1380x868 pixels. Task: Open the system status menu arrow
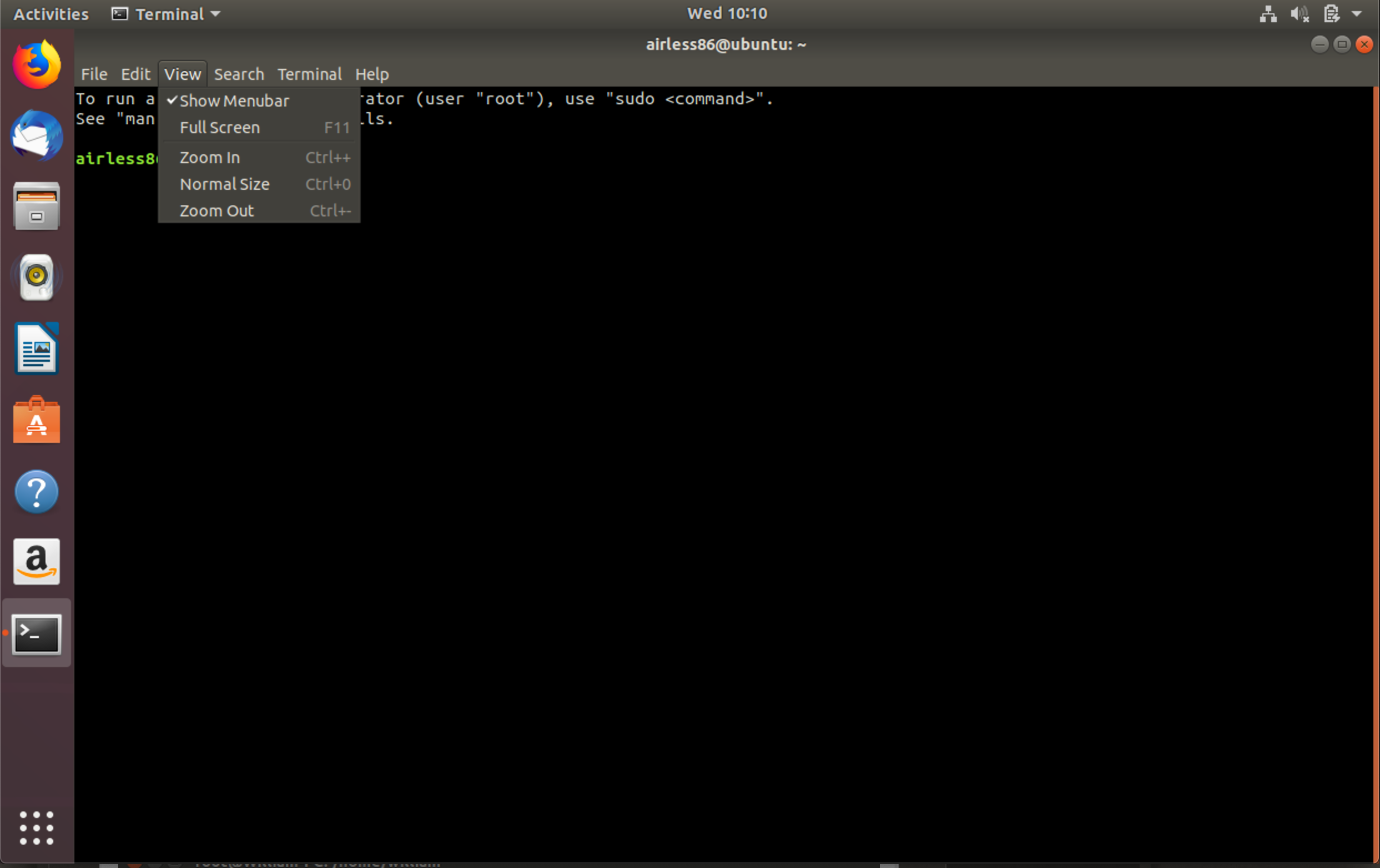(1357, 14)
